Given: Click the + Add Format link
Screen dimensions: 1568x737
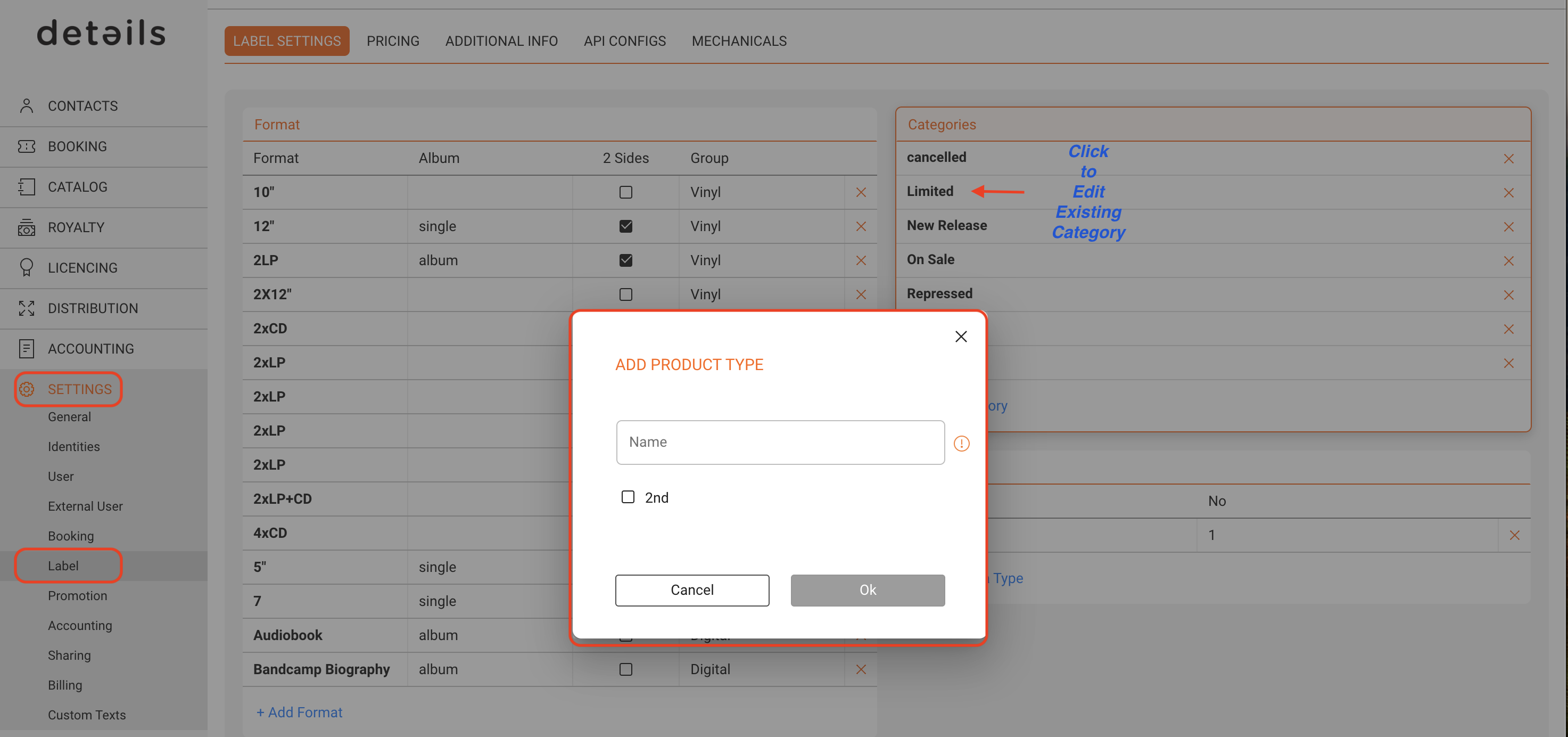Looking at the screenshot, I should (x=299, y=712).
